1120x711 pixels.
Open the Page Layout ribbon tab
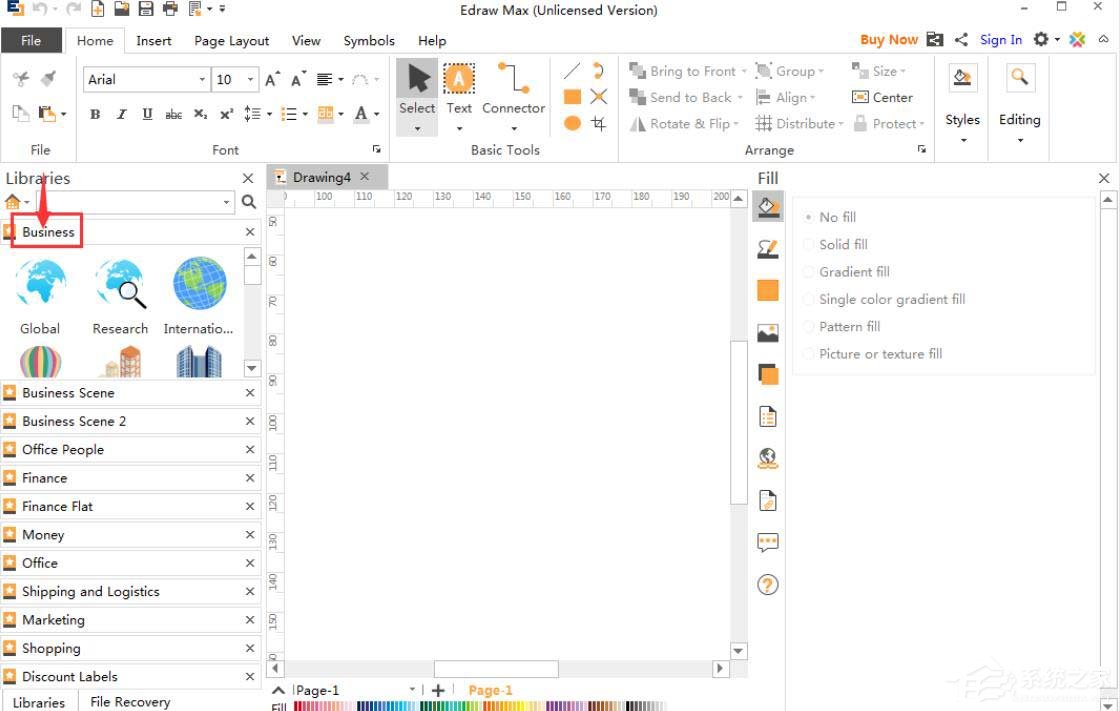point(231,41)
